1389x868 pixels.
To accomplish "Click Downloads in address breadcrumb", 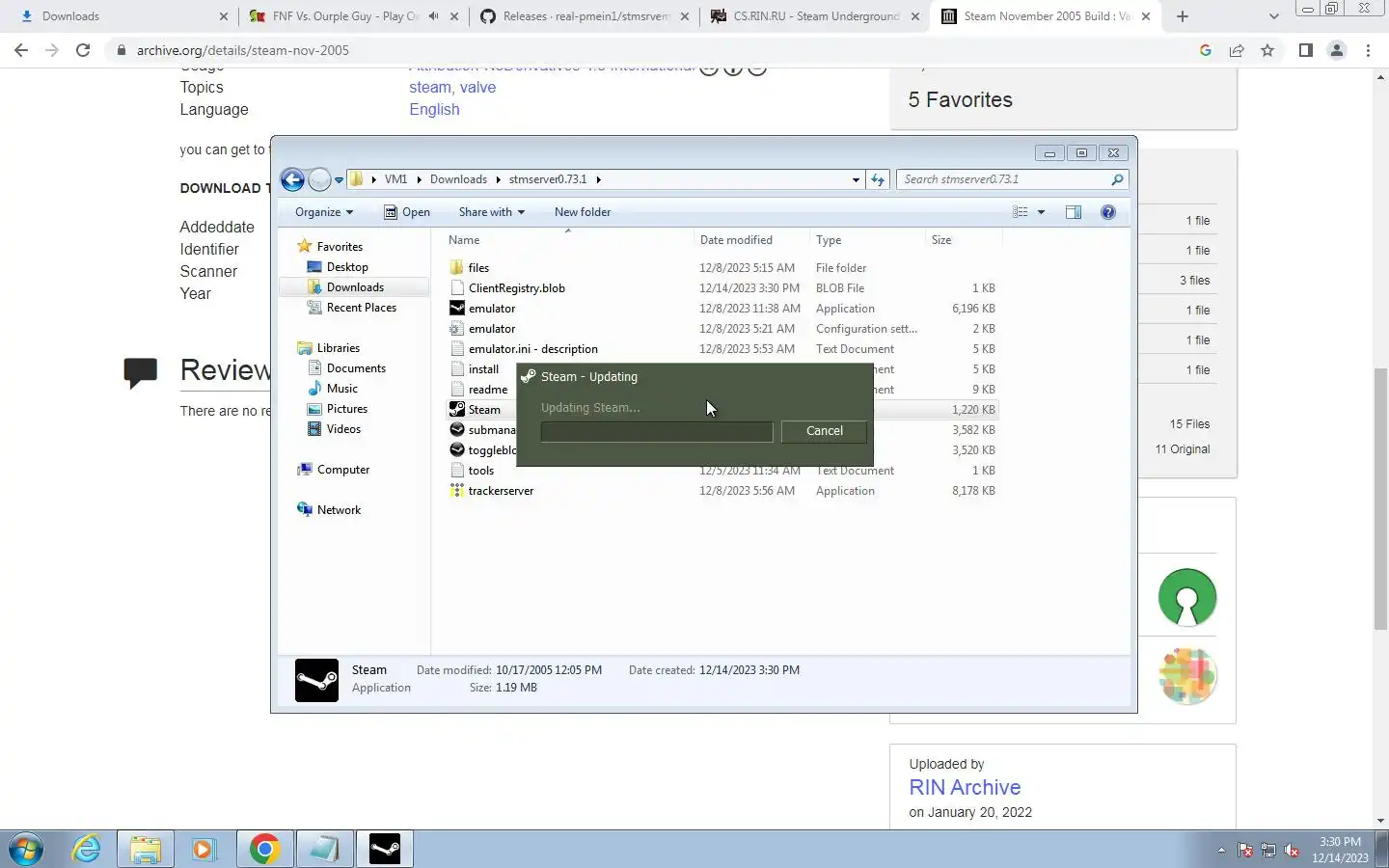I will pos(458,179).
